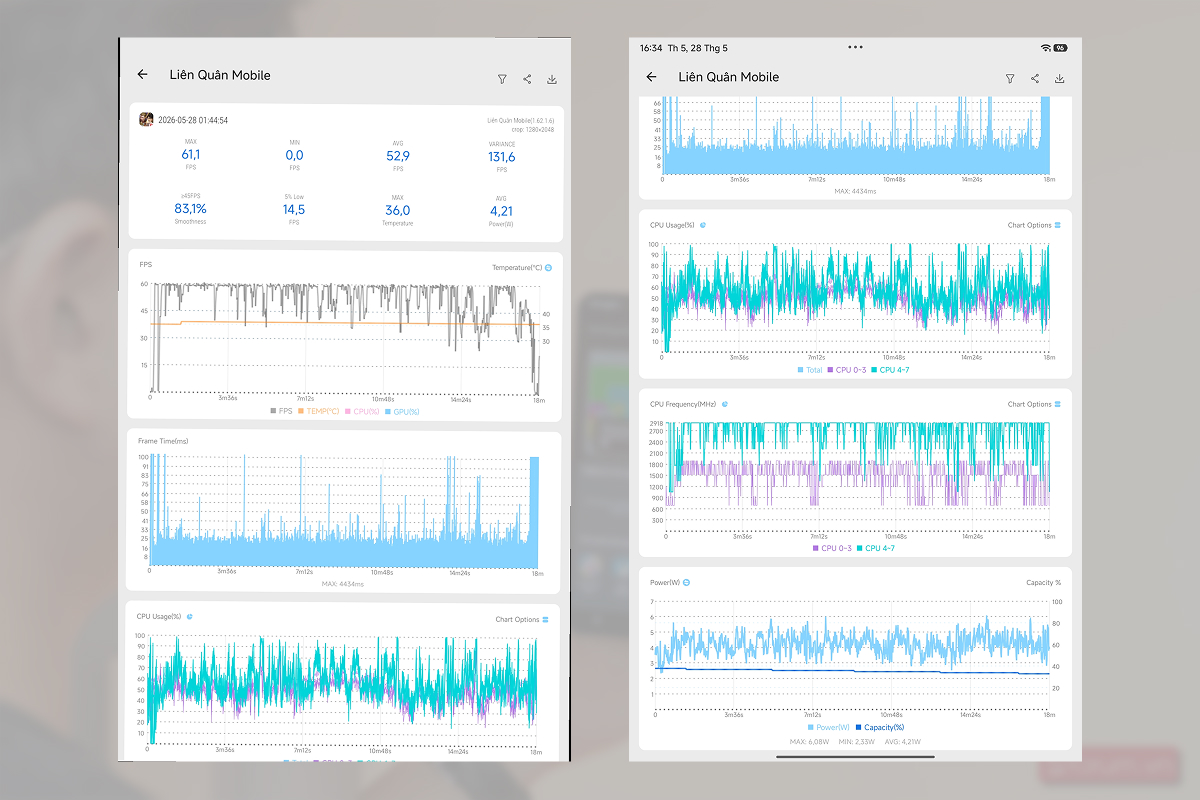Tap MAX: 4434ms in right screenshot
Image resolution: width=1200 pixels, height=800 pixels.
point(856,189)
